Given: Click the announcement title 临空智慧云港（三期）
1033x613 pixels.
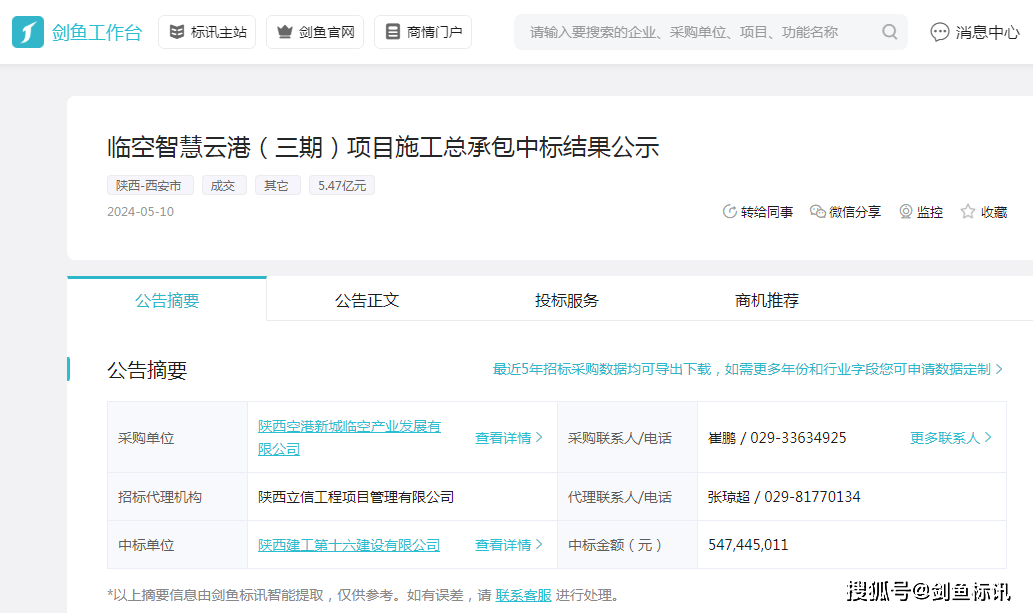Looking at the screenshot, I should point(383,147).
